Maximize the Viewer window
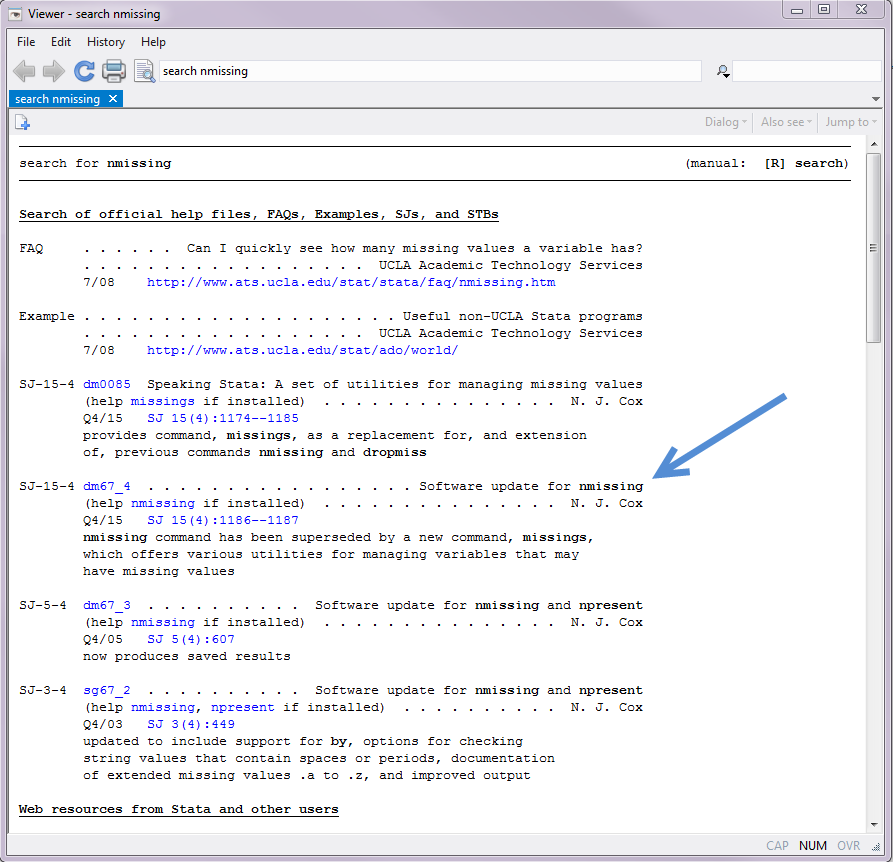 [x=824, y=10]
